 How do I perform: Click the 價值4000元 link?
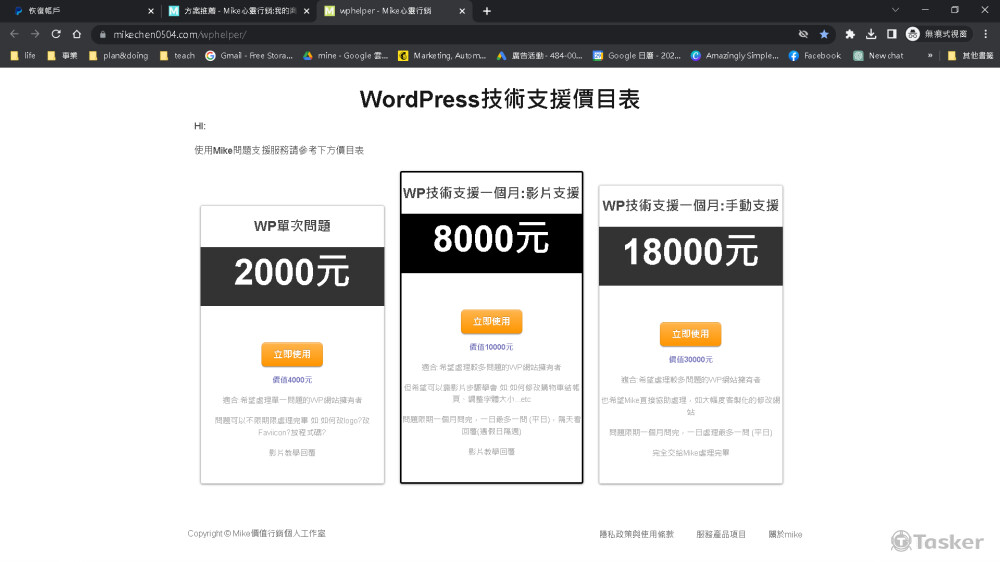click(292, 380)
